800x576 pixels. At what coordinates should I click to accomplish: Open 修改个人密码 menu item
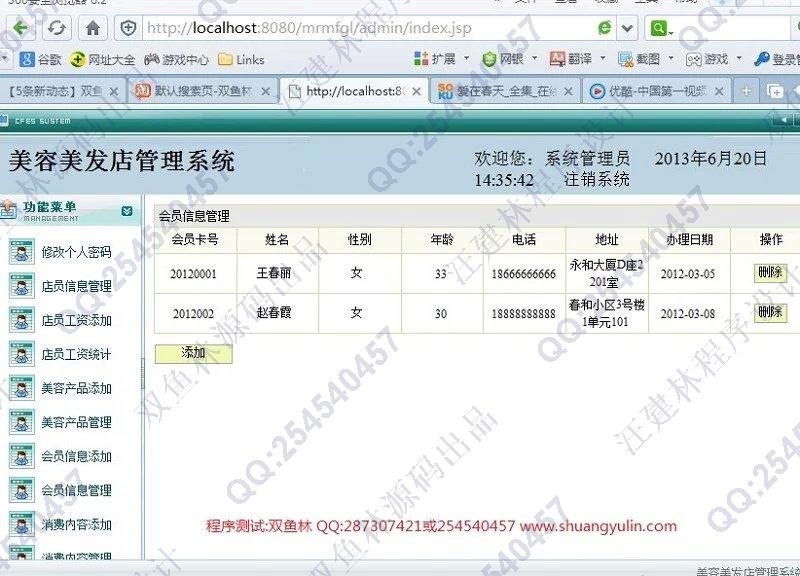click(76, 252)
